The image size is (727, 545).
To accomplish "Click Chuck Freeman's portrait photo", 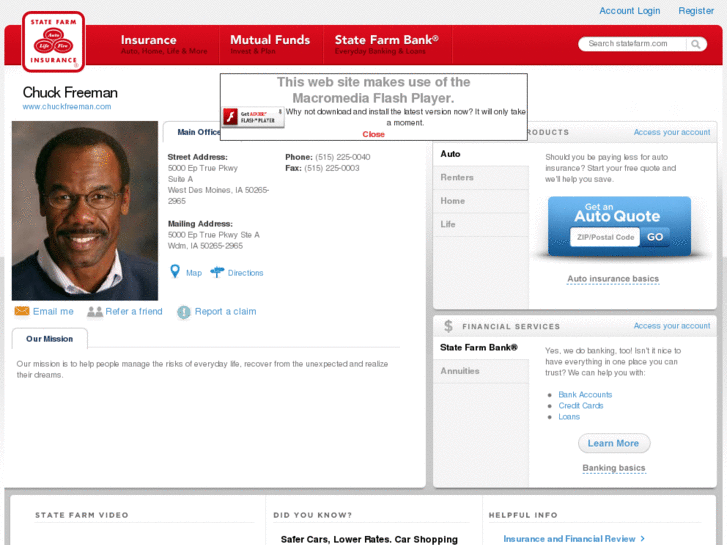I will click(x=85, y=211).
